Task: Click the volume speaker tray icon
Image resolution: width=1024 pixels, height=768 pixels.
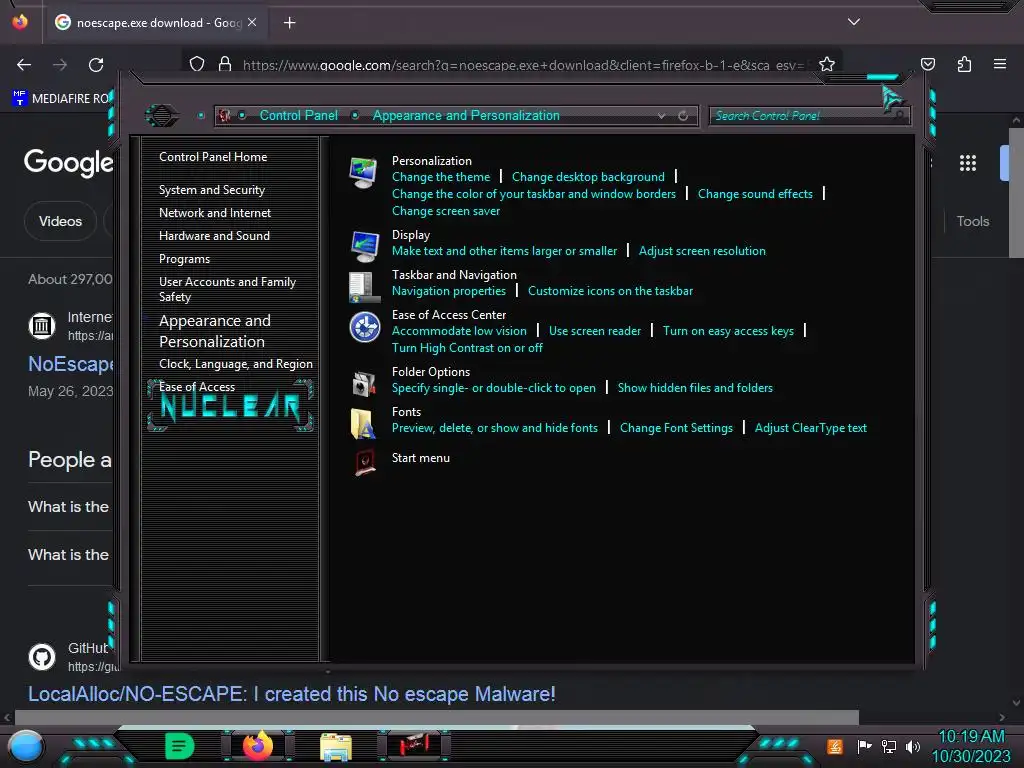Action: 913,746
